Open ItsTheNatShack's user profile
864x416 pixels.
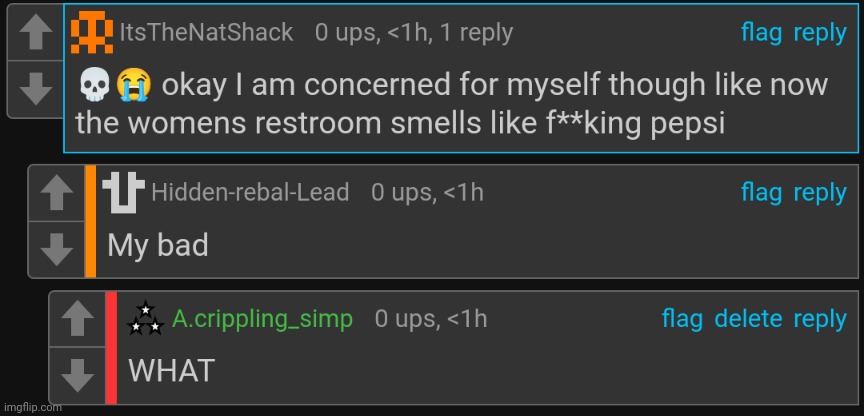click(x=206, y=33)
